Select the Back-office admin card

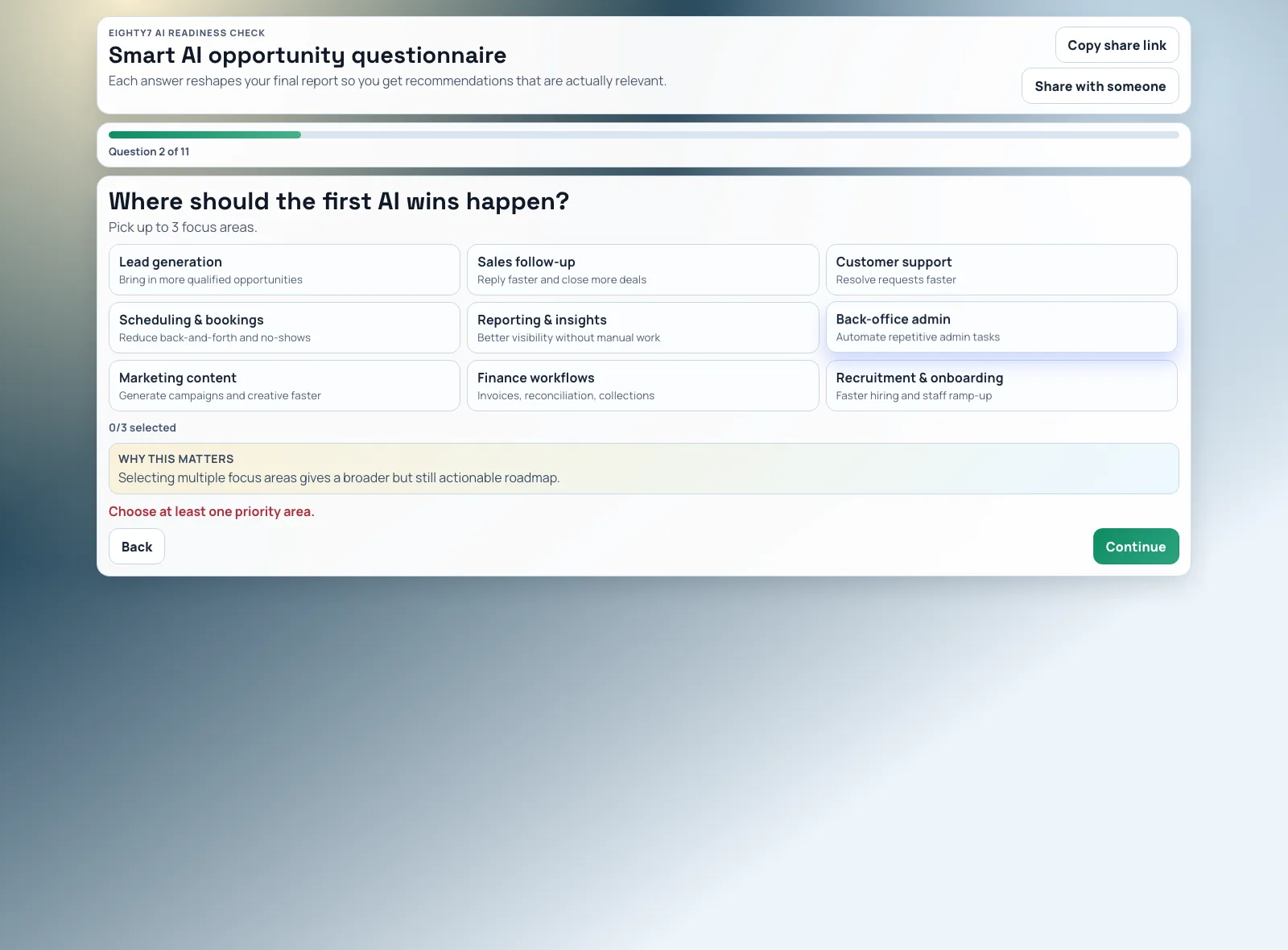point(1001,327)
